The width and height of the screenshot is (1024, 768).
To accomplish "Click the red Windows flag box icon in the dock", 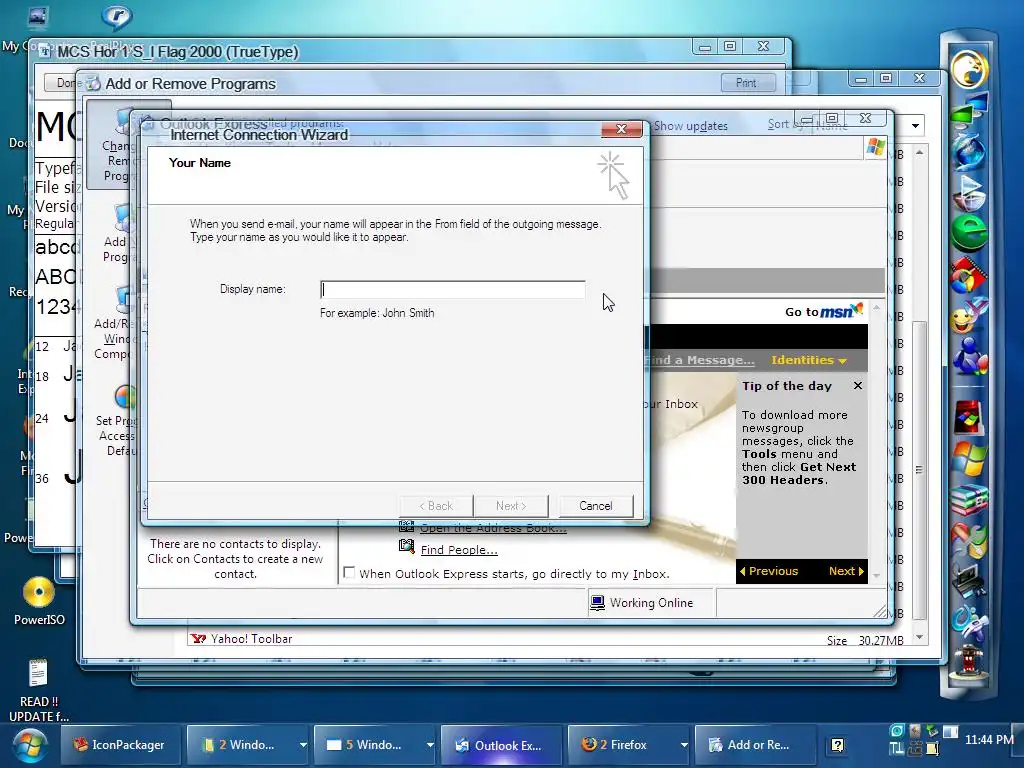I will coord(968,417).
